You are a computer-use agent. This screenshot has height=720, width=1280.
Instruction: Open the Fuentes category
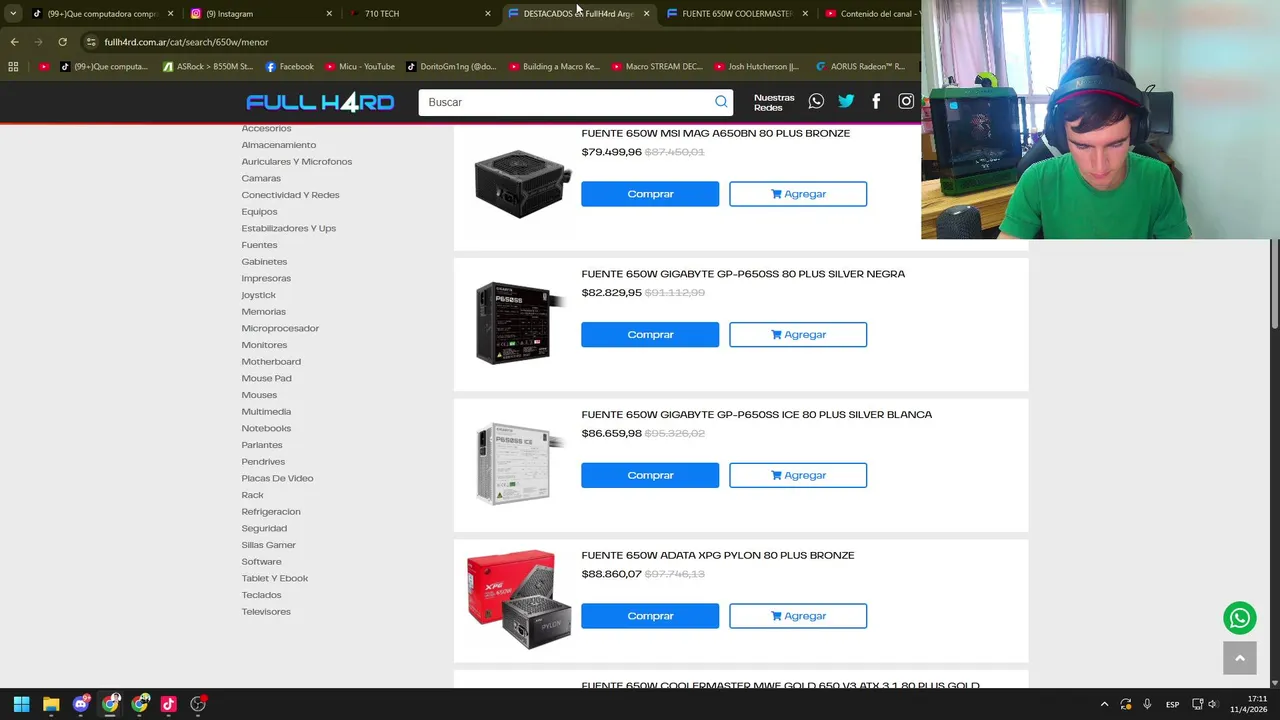pos(259,245)
